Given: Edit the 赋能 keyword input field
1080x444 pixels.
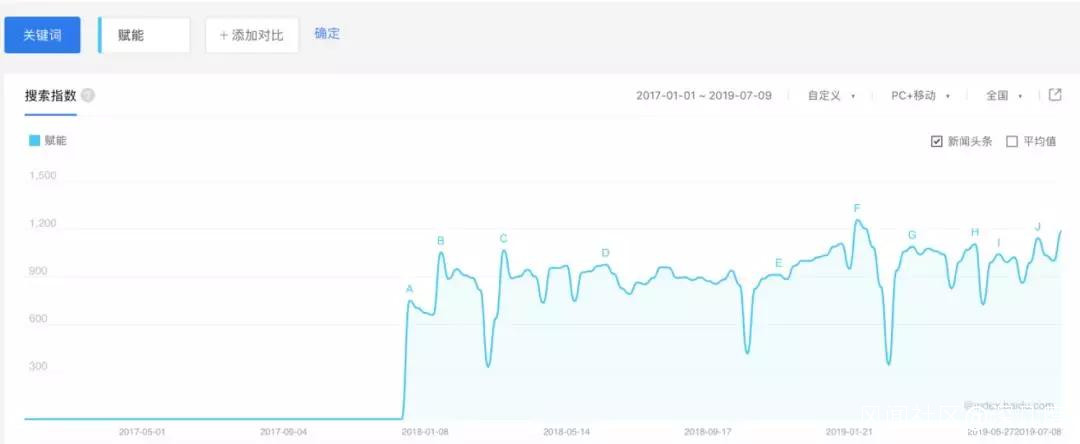Looking at the screenshot, I should (x=145, y=35).
